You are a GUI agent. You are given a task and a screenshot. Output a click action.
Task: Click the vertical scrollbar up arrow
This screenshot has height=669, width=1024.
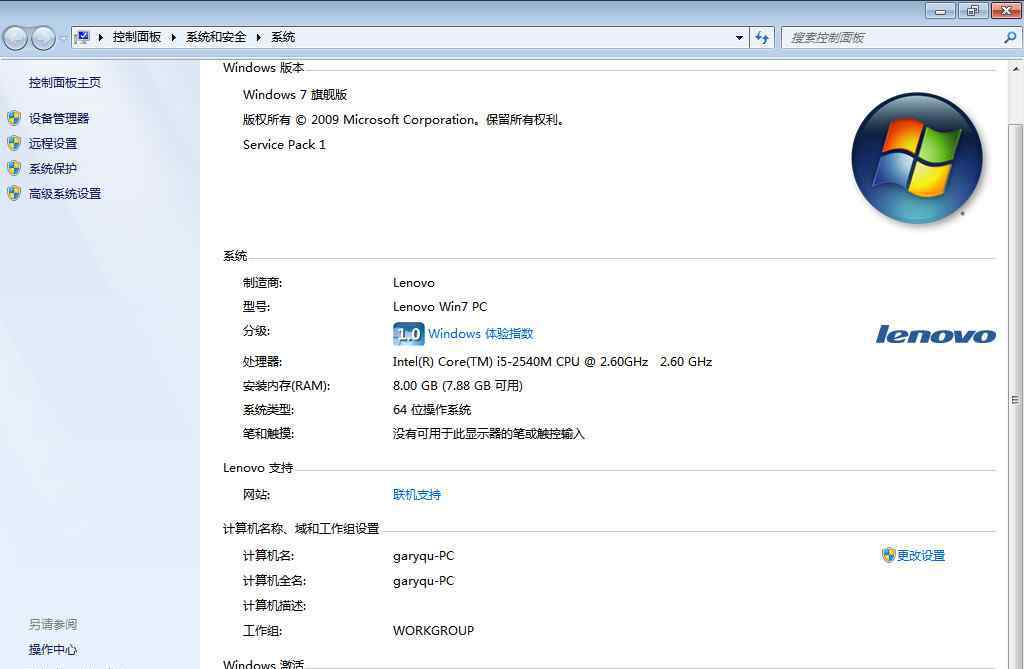pyautogui.click(x=1016, y=68)
